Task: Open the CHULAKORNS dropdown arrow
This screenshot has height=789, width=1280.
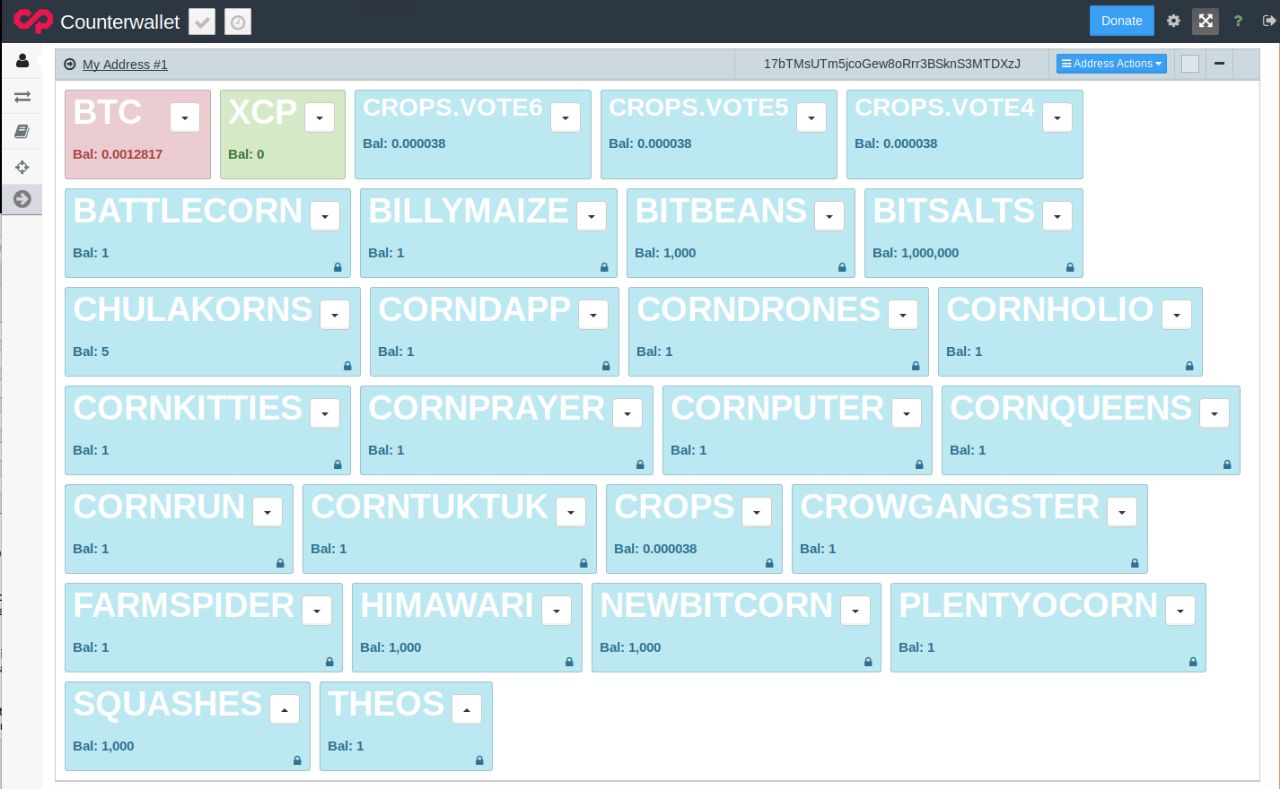Action: click(335, 315)
